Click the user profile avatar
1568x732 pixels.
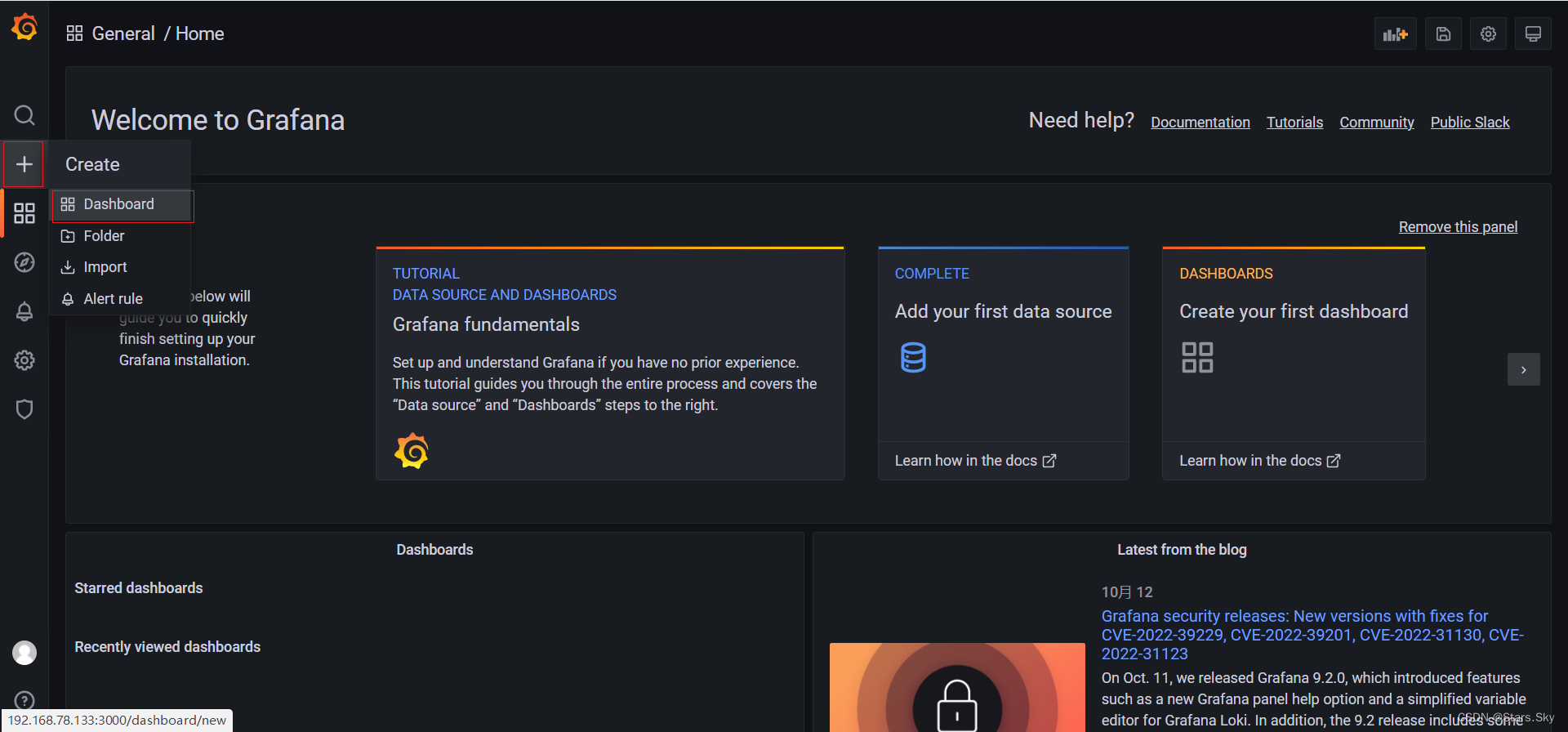[x=24, y=653]
